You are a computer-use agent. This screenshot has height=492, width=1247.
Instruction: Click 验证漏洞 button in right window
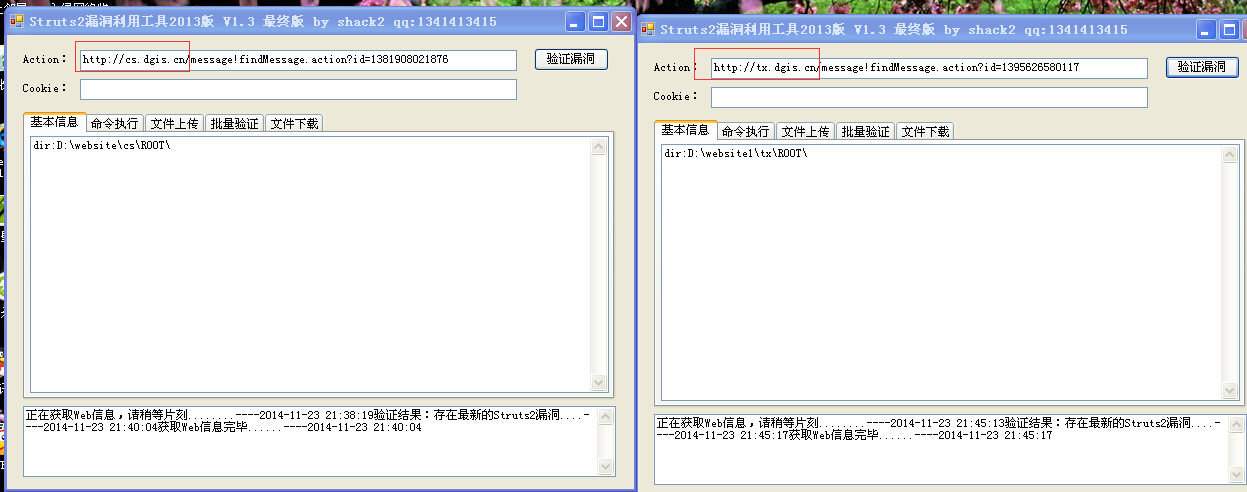coord(1202,67)
